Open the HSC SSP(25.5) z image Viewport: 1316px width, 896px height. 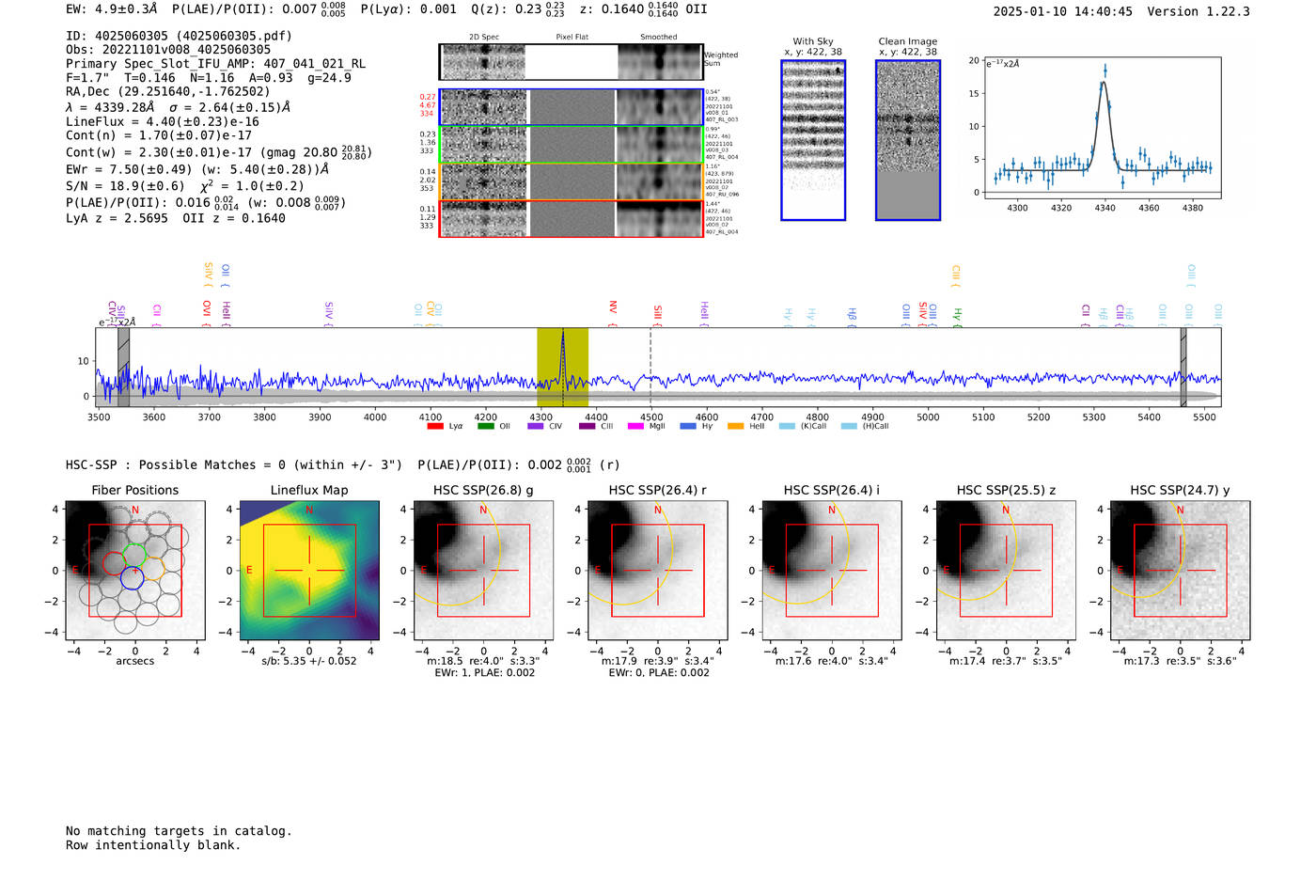tap(1006, 570)
